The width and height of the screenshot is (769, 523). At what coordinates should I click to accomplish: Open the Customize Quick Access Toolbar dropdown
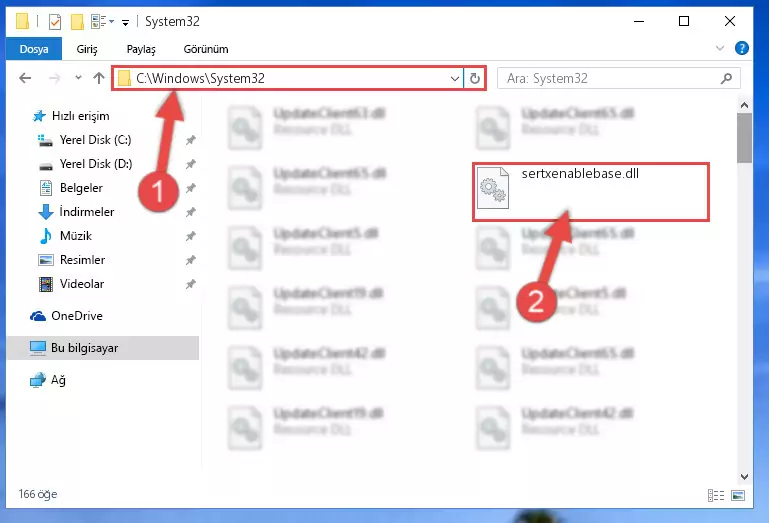pos(126,23)
